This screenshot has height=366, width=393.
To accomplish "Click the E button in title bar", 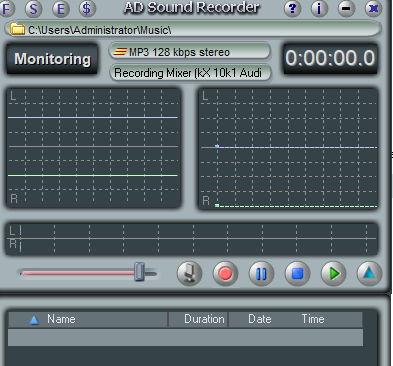I will coord(61,9).
